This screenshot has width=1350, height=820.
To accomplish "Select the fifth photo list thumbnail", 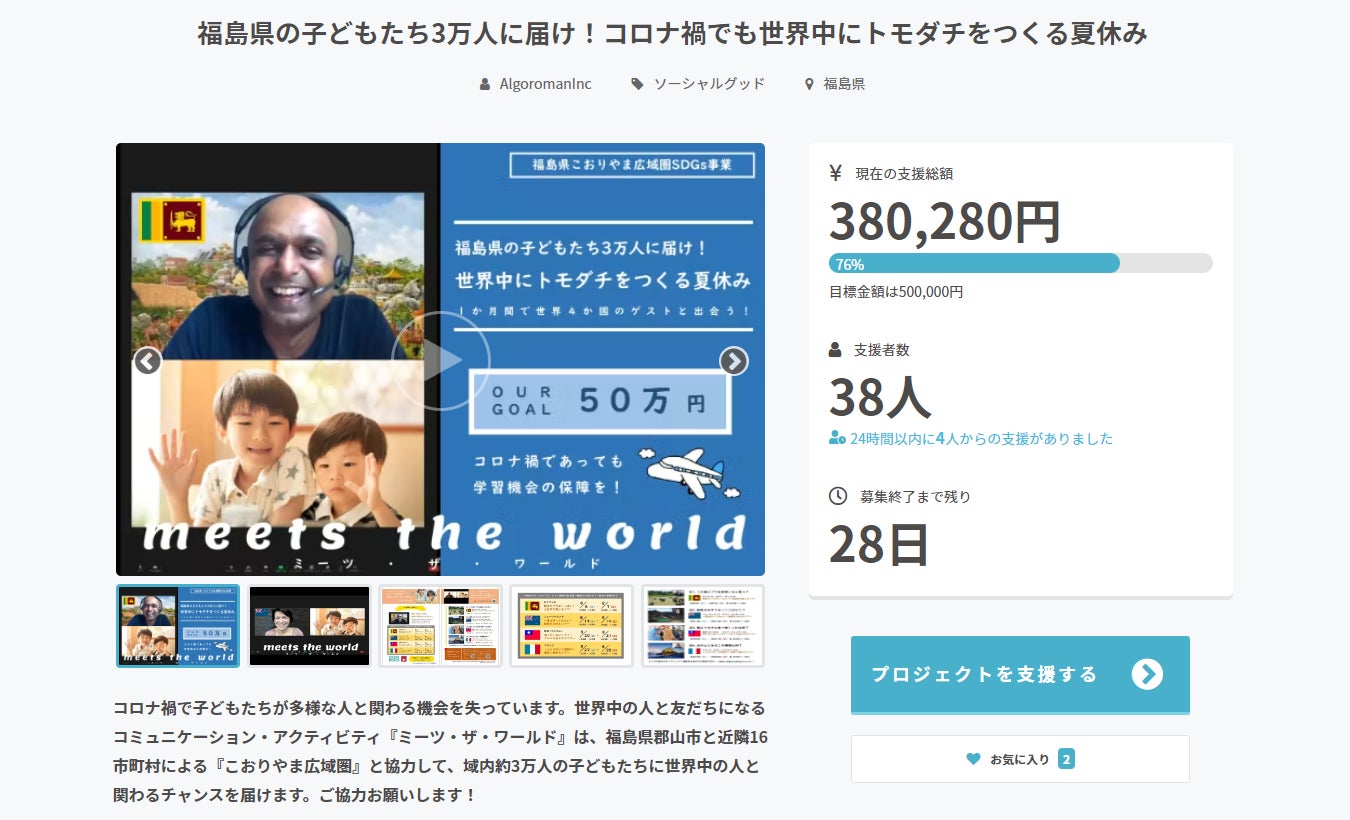I will tap(702, 626).
